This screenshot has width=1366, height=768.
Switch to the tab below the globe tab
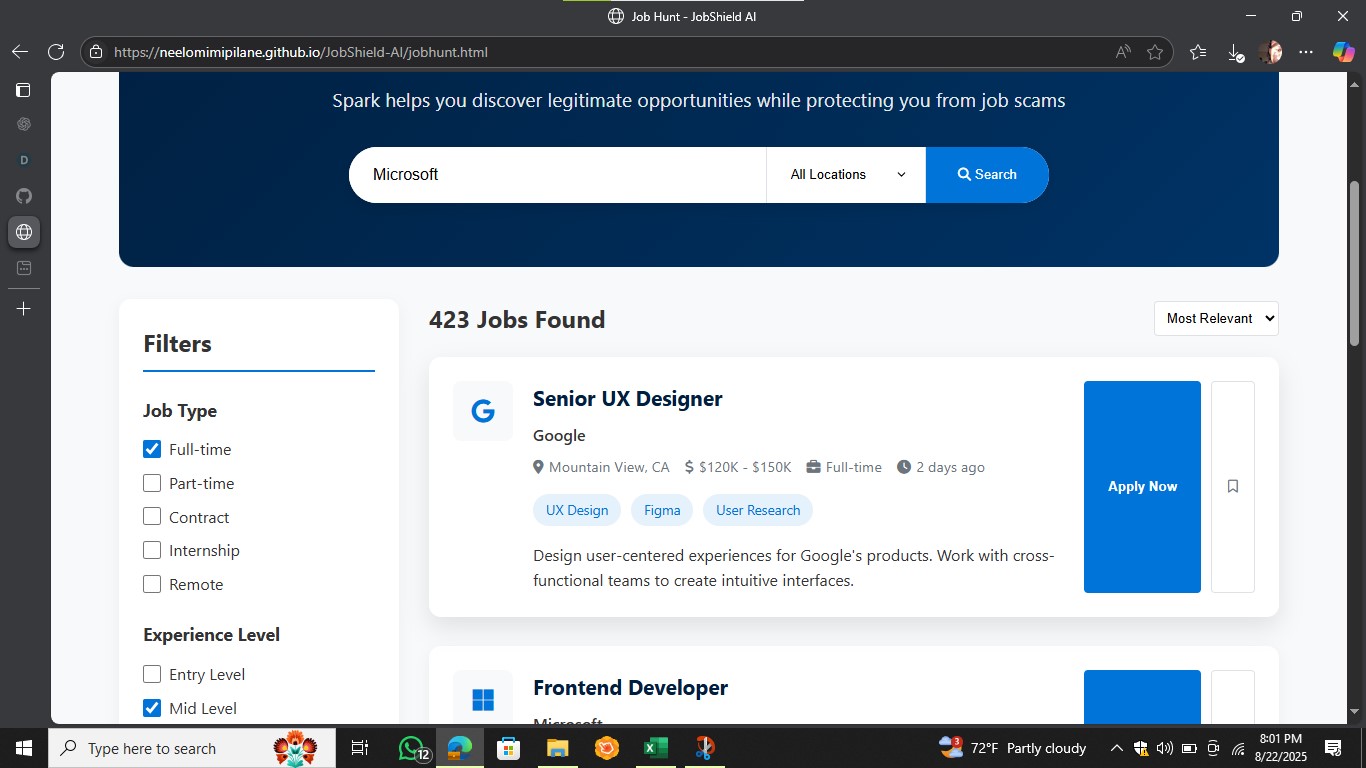point(24,268)
